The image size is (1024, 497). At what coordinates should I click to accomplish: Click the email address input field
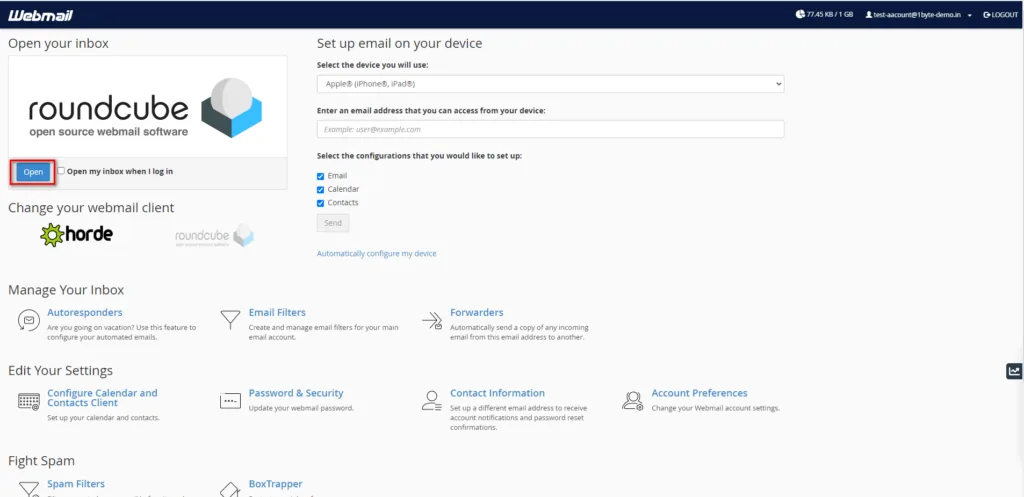[551, 129]
